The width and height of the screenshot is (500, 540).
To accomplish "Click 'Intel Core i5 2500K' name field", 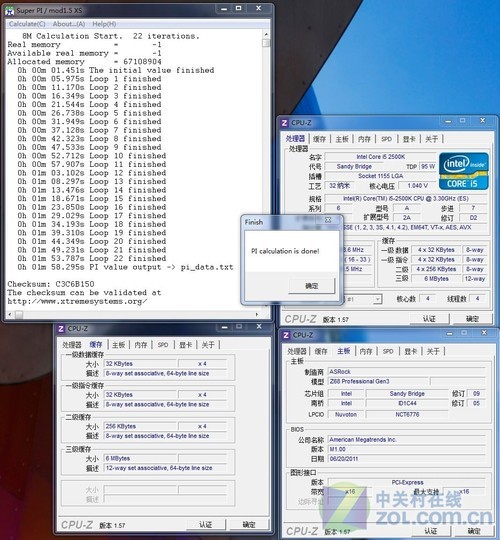I will pos(381,157).
